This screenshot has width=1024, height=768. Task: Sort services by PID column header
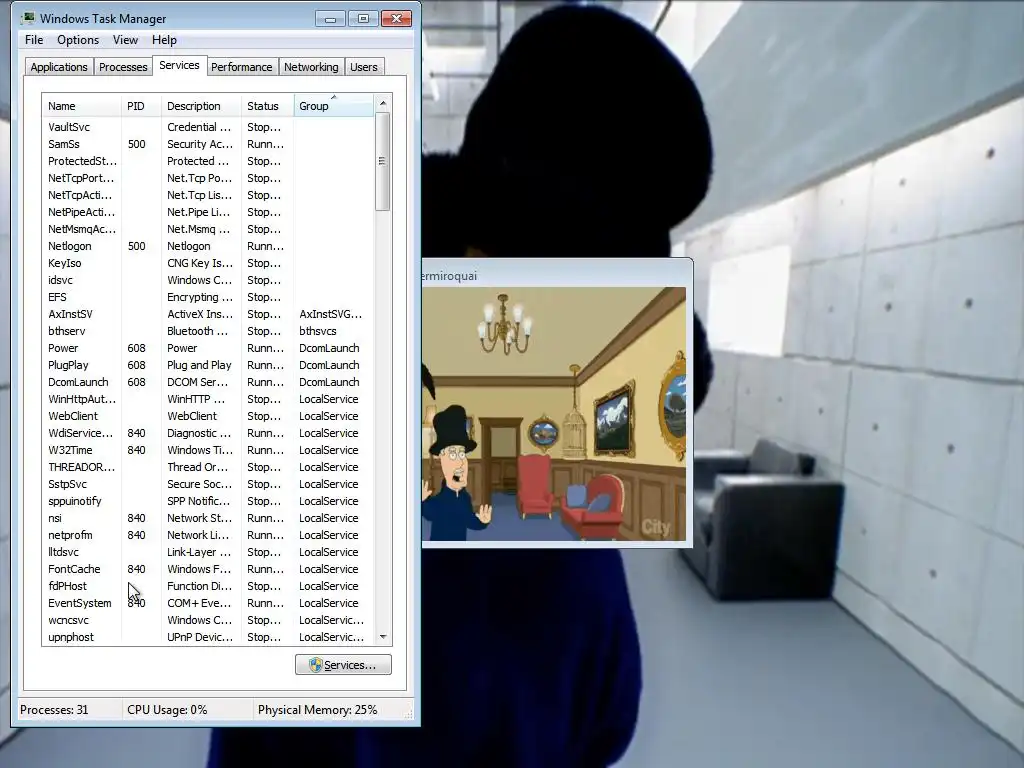pos(140,106)
